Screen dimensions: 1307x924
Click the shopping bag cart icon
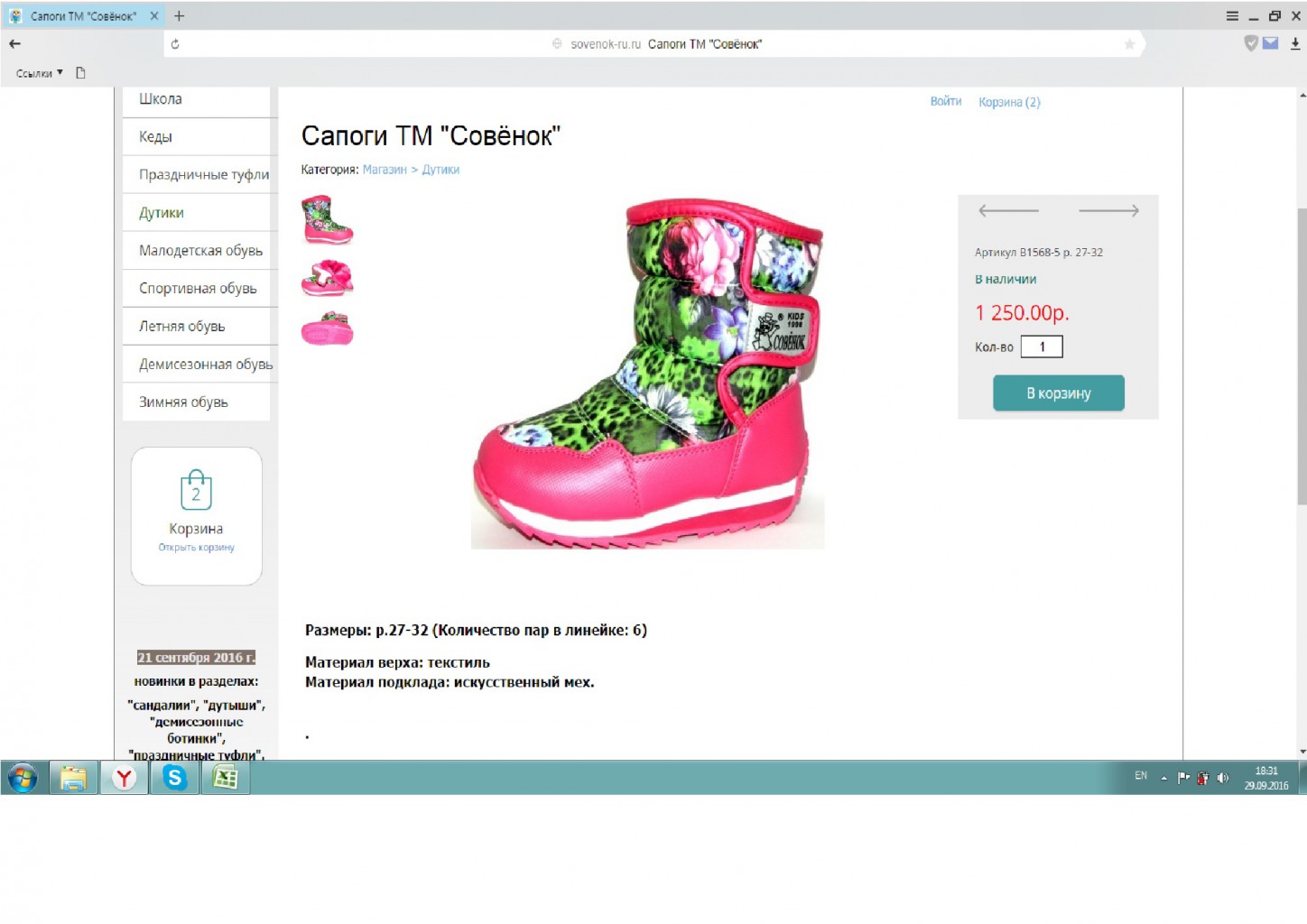[x=196, y=491]
